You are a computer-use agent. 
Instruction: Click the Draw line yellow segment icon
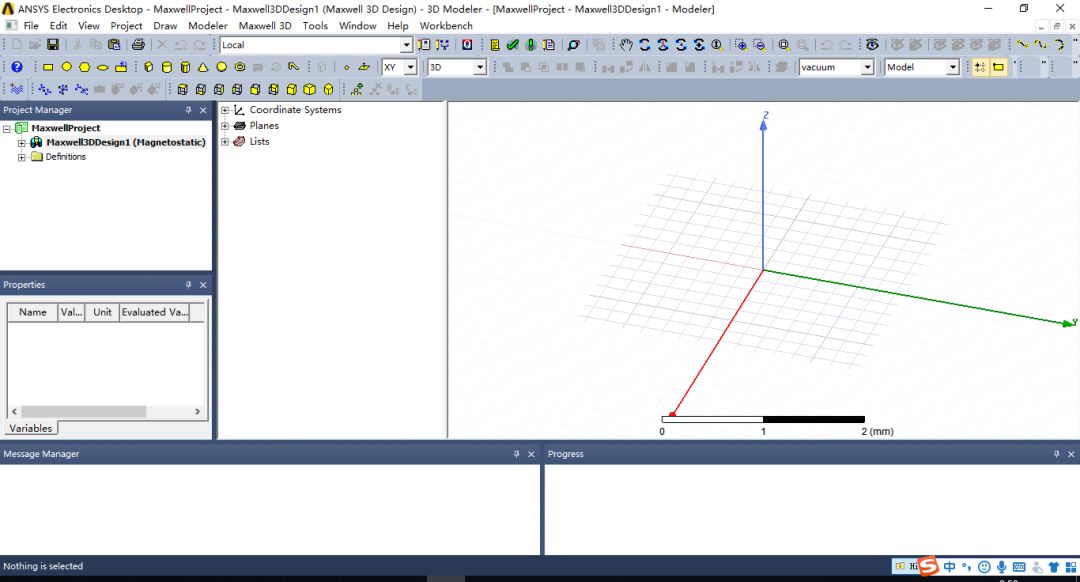pos(1022,45)
